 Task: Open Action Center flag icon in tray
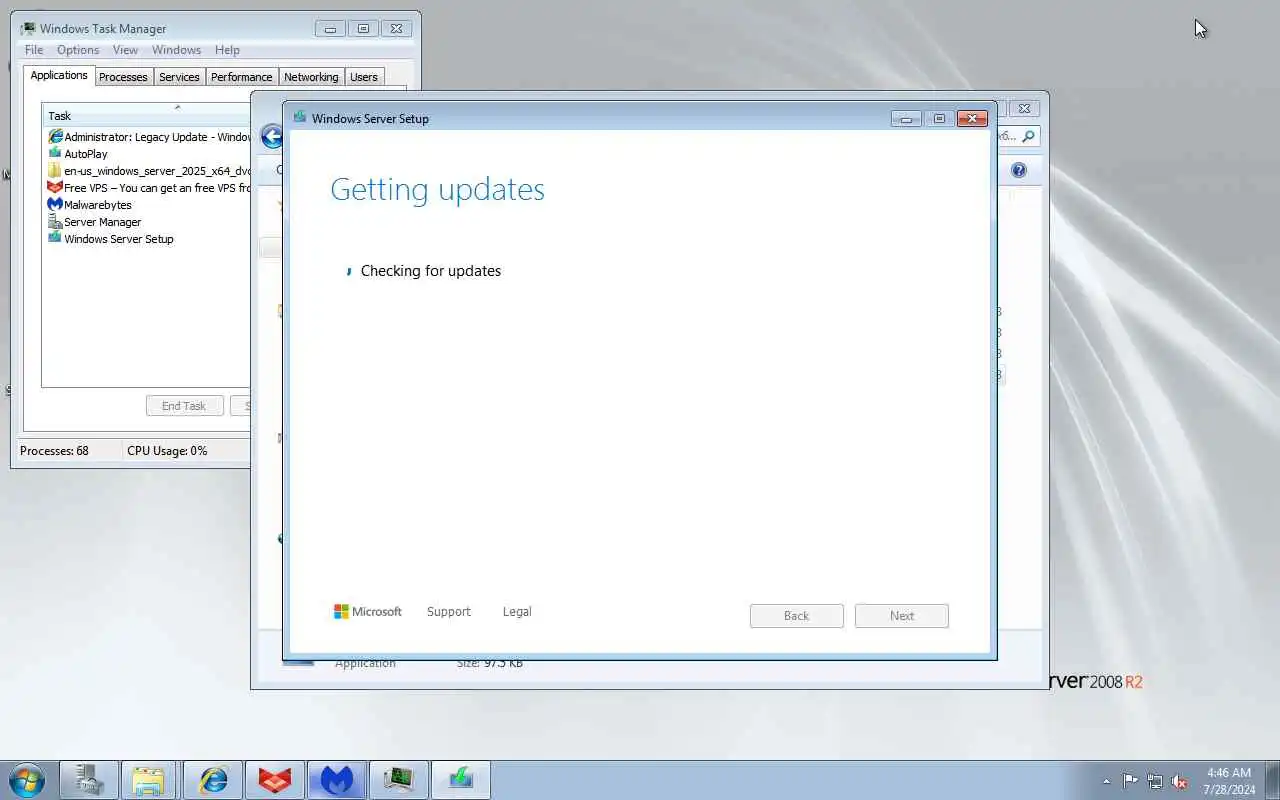[1130, 781]
